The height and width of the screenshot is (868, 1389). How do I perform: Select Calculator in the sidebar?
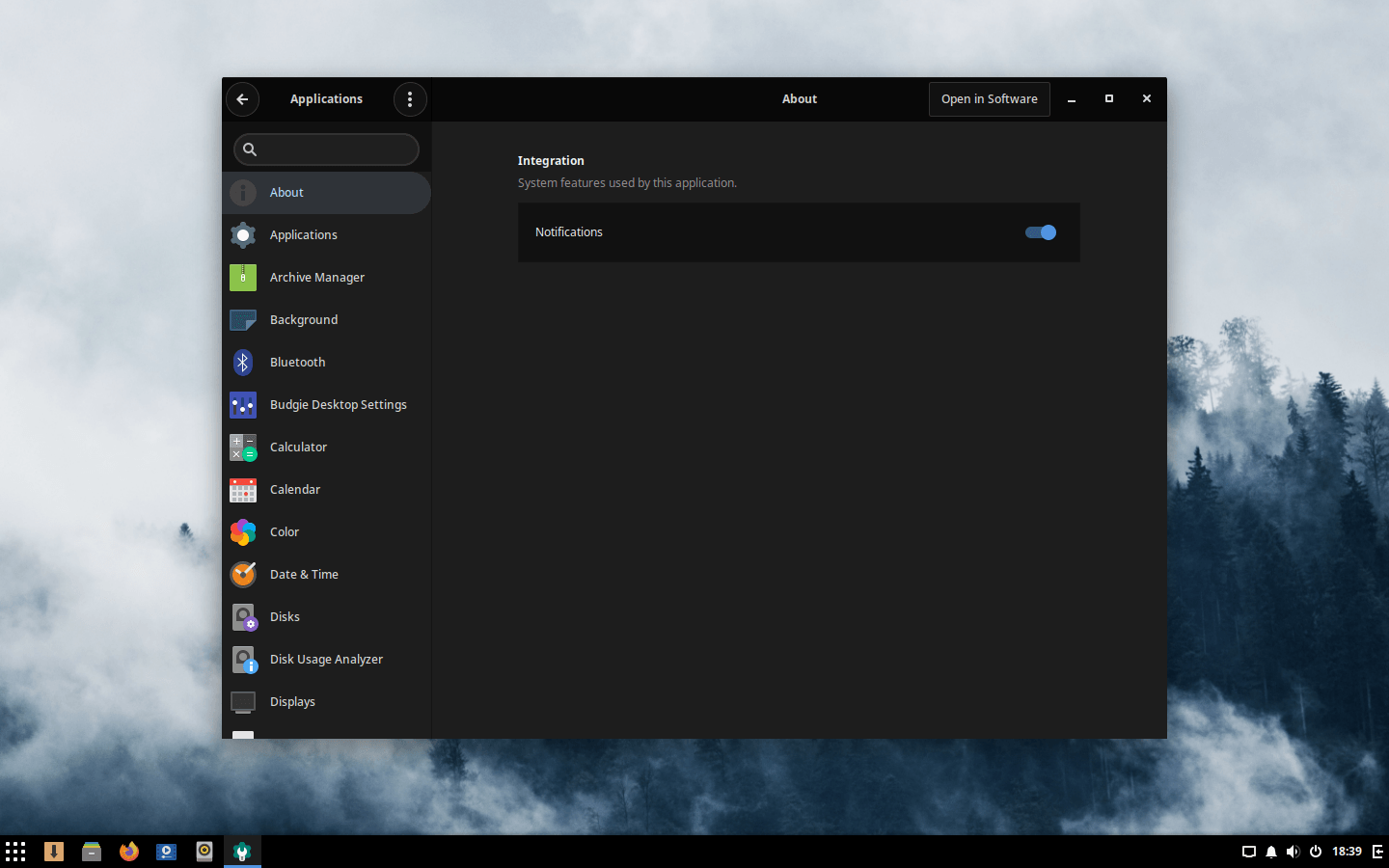click(326, 448)
